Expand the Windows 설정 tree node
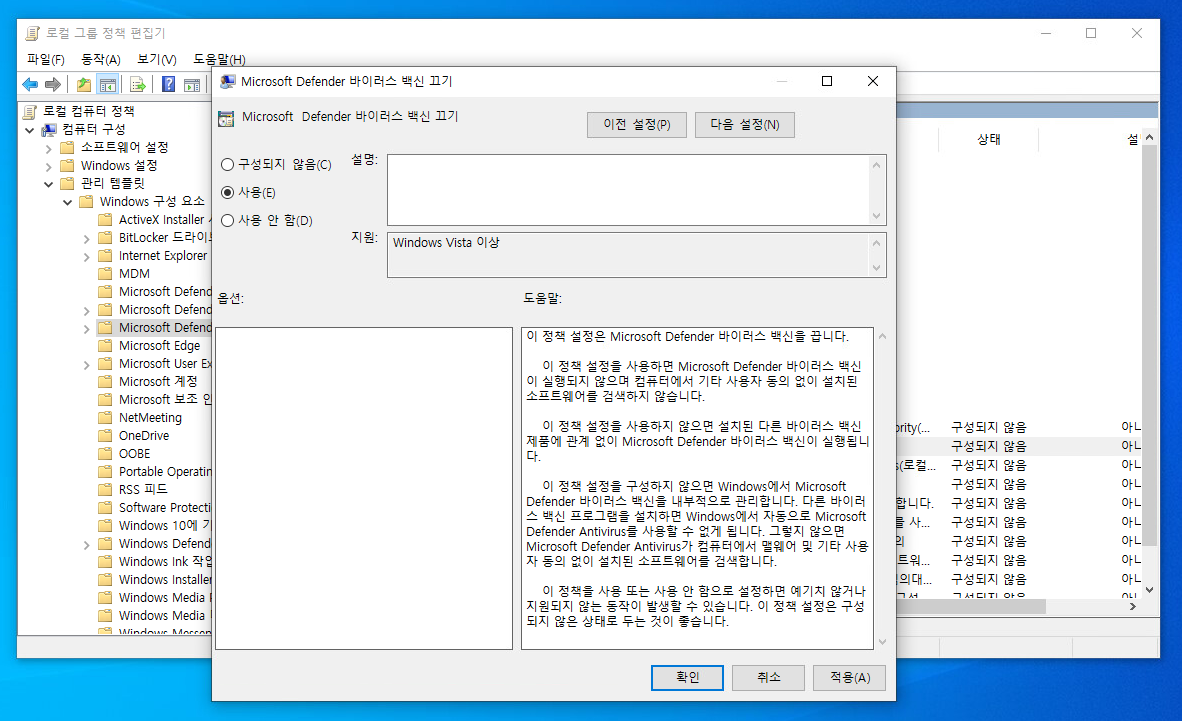This screenshot has width=1182, height=721. (48, 166)
